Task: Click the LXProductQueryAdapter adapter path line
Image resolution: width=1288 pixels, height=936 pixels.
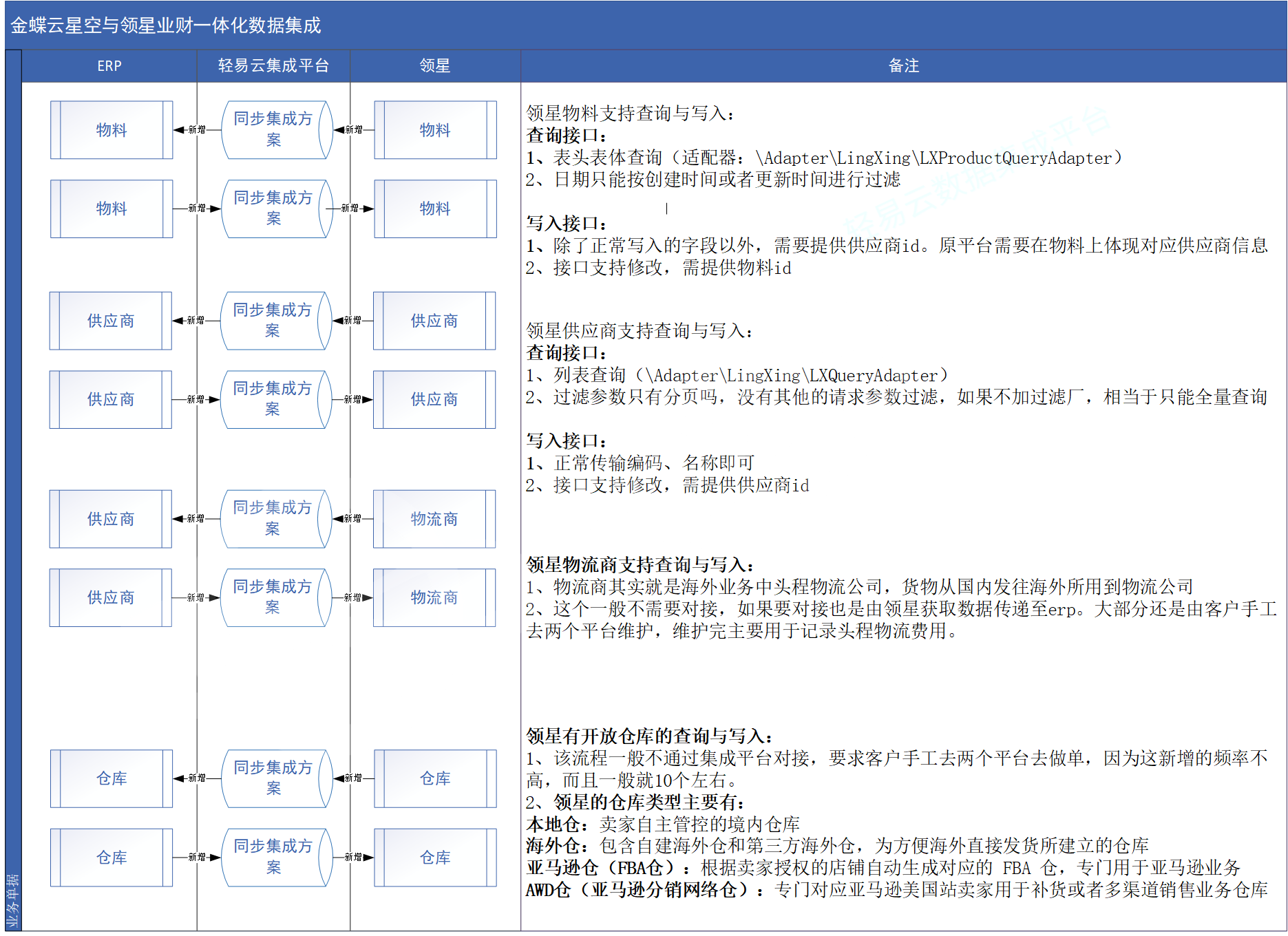Action: pos(823,158)
